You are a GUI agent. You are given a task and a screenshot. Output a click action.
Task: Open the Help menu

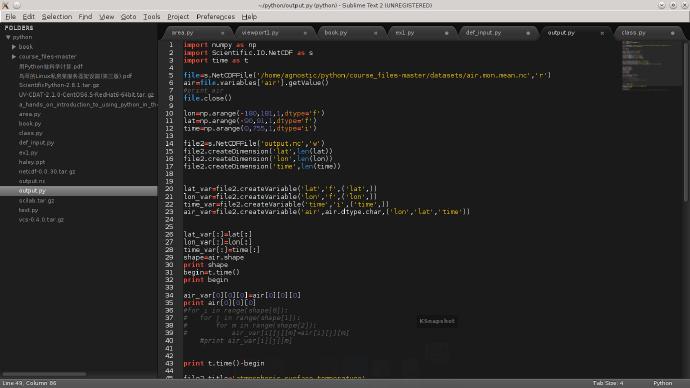coord(249,17)
